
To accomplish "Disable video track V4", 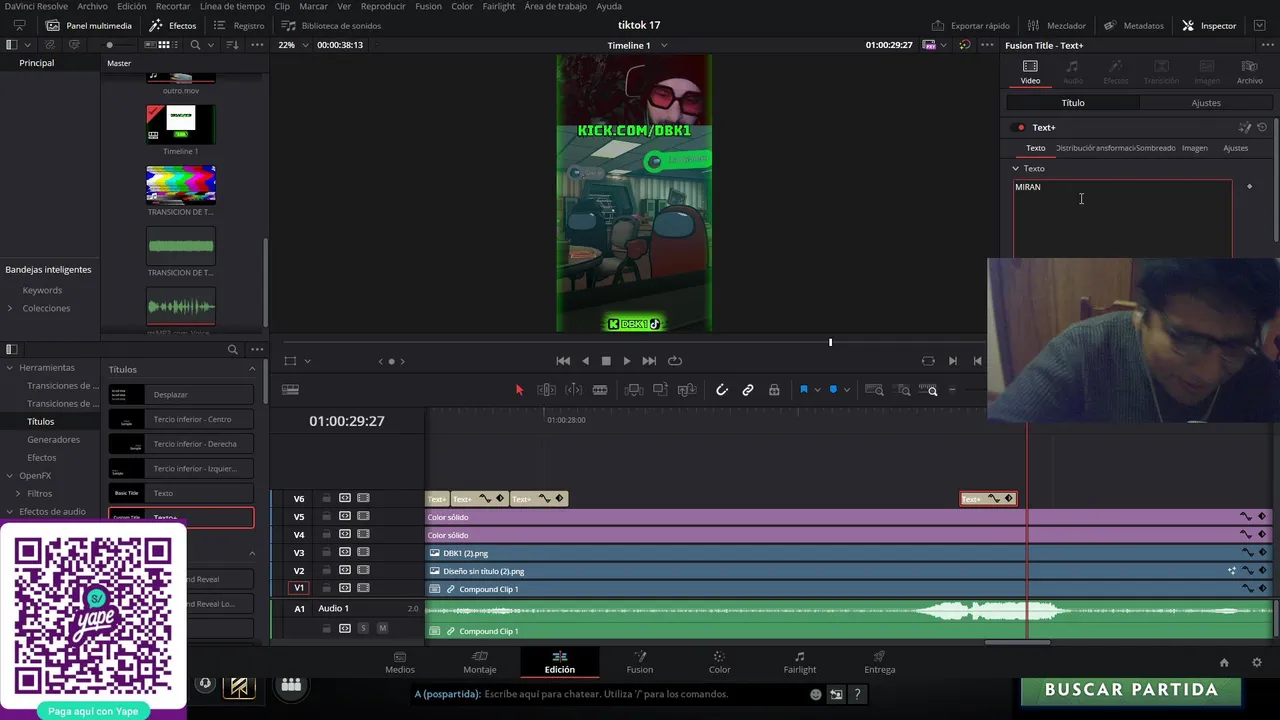I will point(363,534).
